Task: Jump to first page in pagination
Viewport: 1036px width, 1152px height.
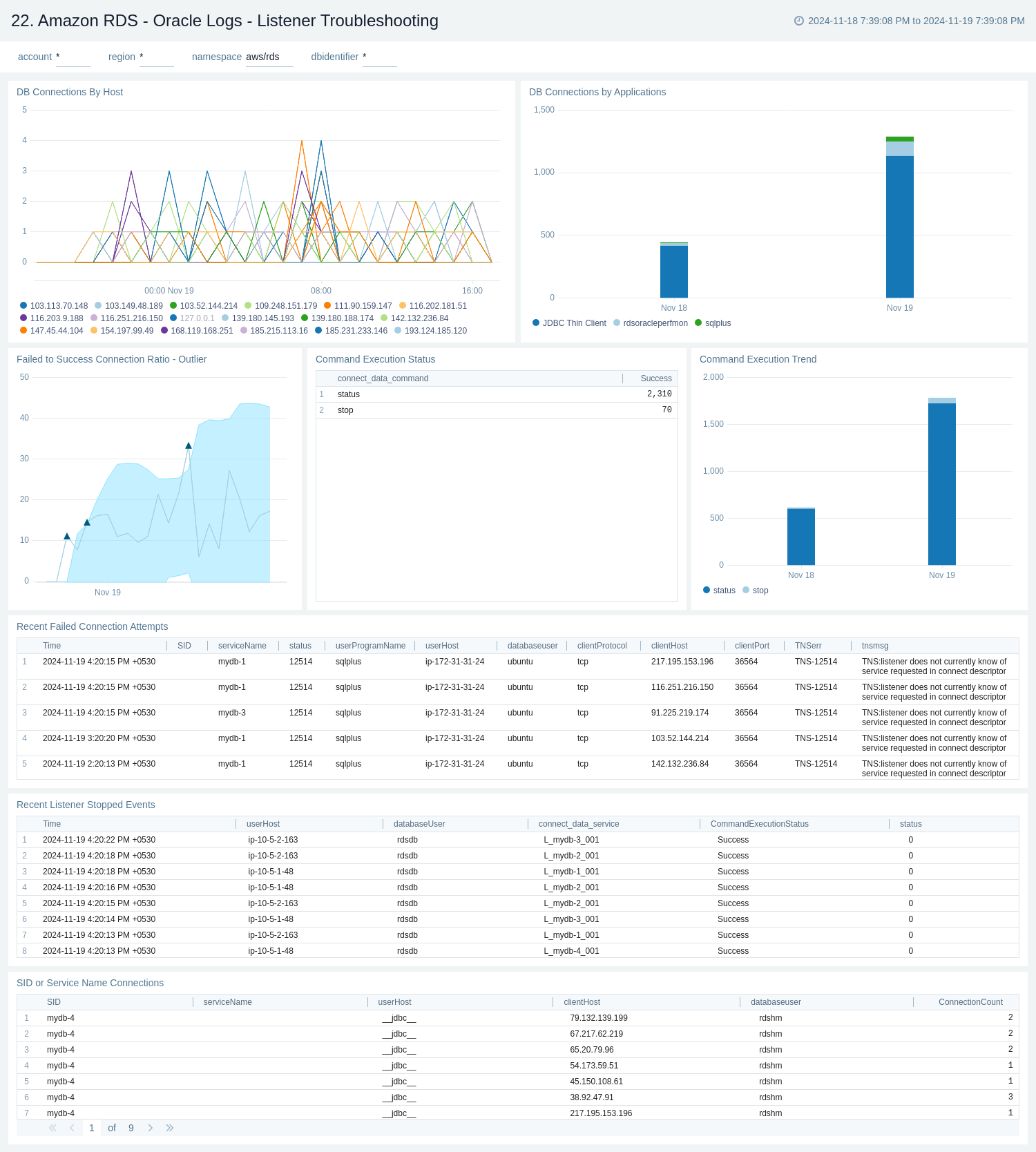Action: pyautogui.click(x=52, y=1128)
